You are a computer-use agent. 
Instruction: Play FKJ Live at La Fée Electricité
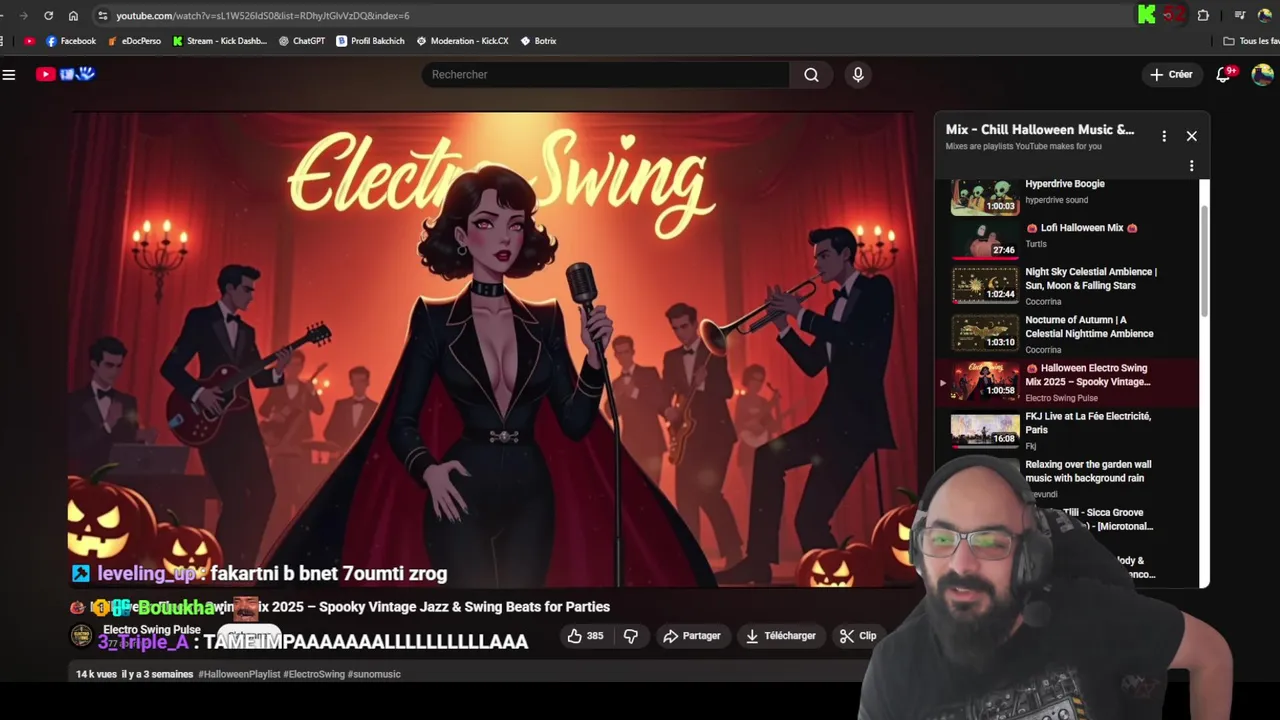pos(1066,430)
